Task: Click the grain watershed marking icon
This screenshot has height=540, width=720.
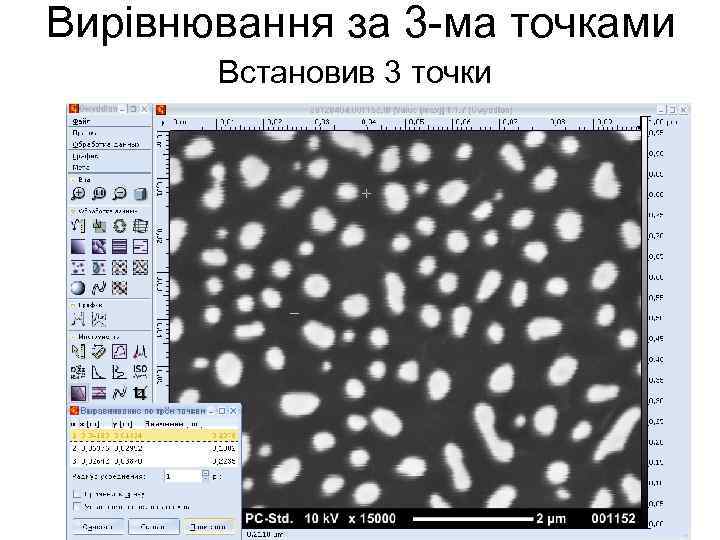Action: pyautogui.click(x=99, y=267)
